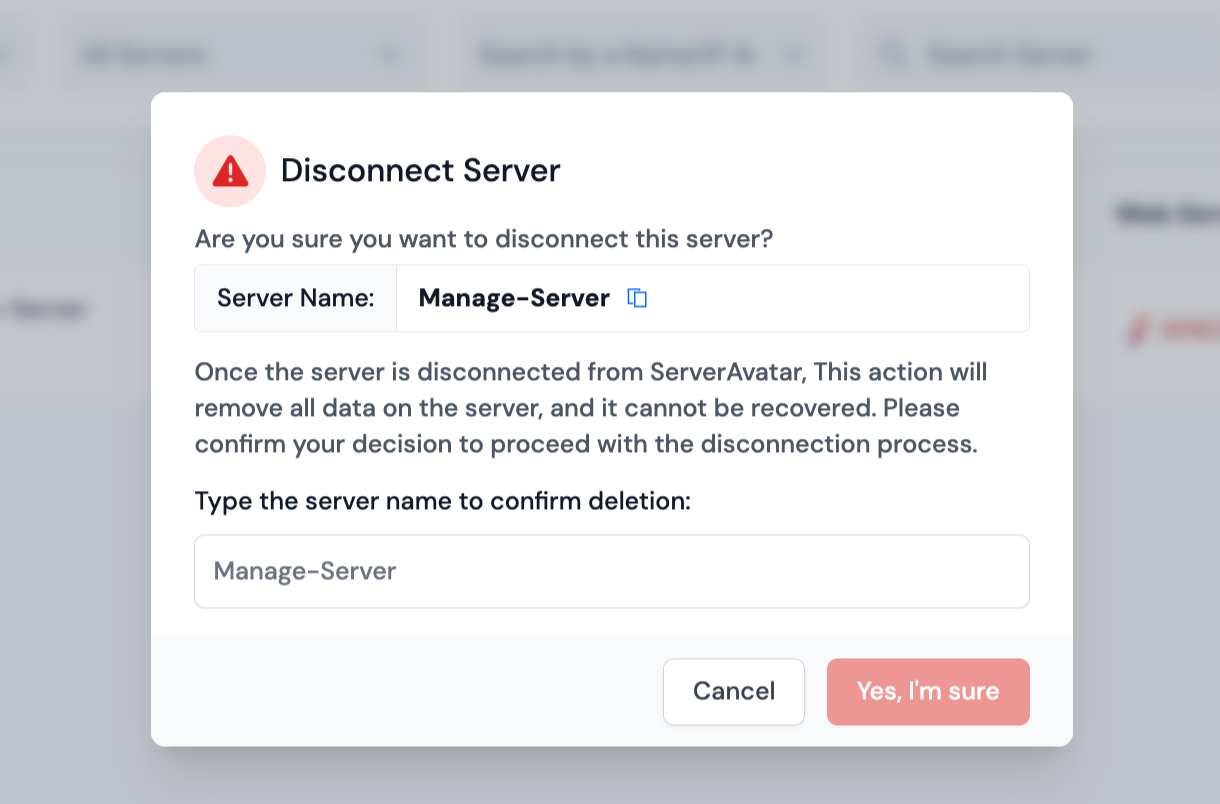Select the bold Manage-Server name text
The width and height of the screenshot is (1220, 804).
click(514, 297)
